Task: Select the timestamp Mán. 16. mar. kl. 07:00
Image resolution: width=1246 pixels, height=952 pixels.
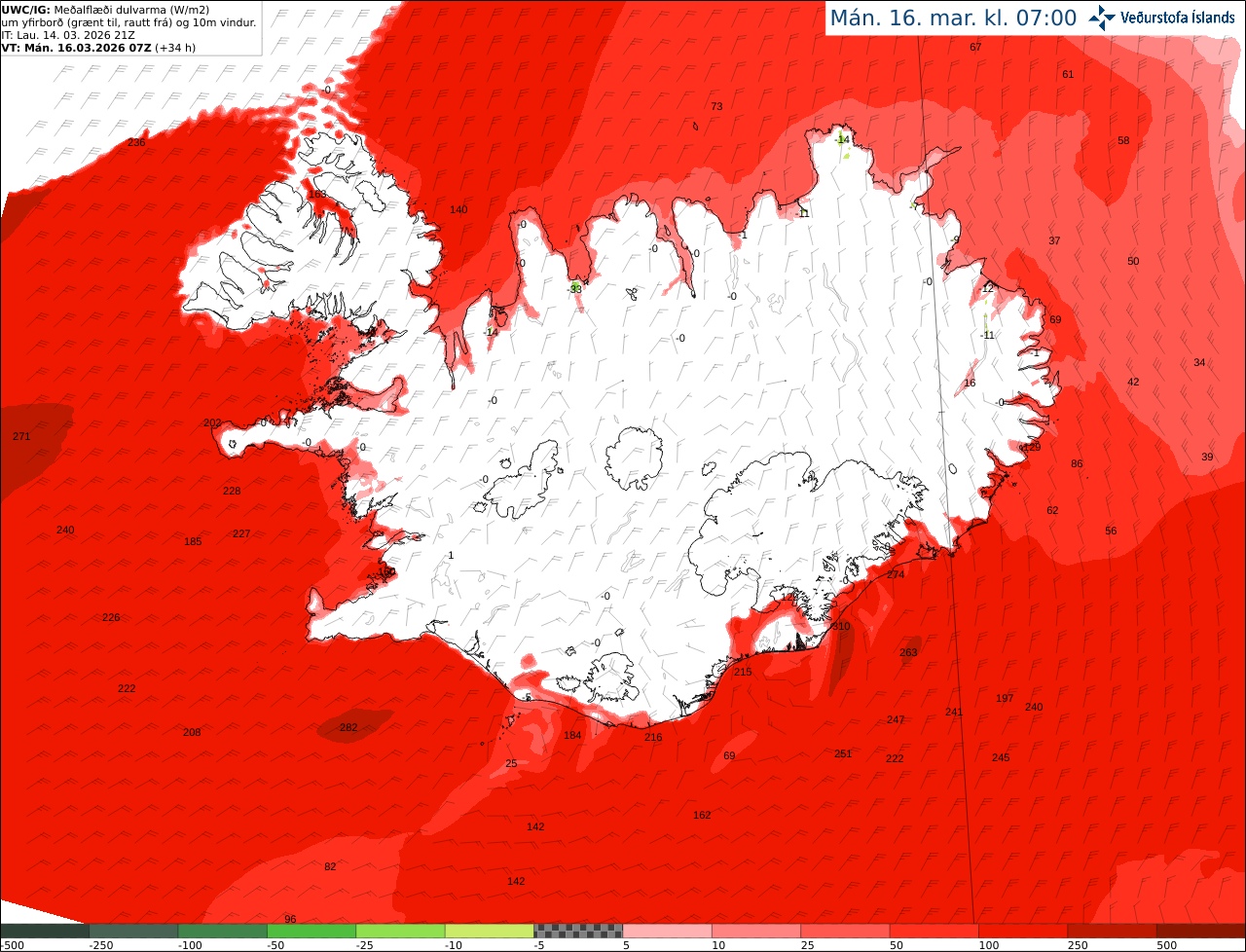Action: pyautogui.click(x=953, y=18)
